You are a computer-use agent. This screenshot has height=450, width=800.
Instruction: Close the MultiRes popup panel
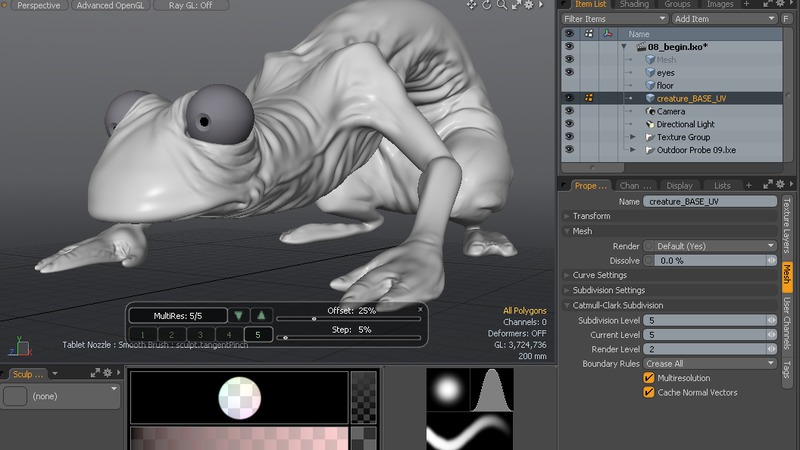pos(419,309)
